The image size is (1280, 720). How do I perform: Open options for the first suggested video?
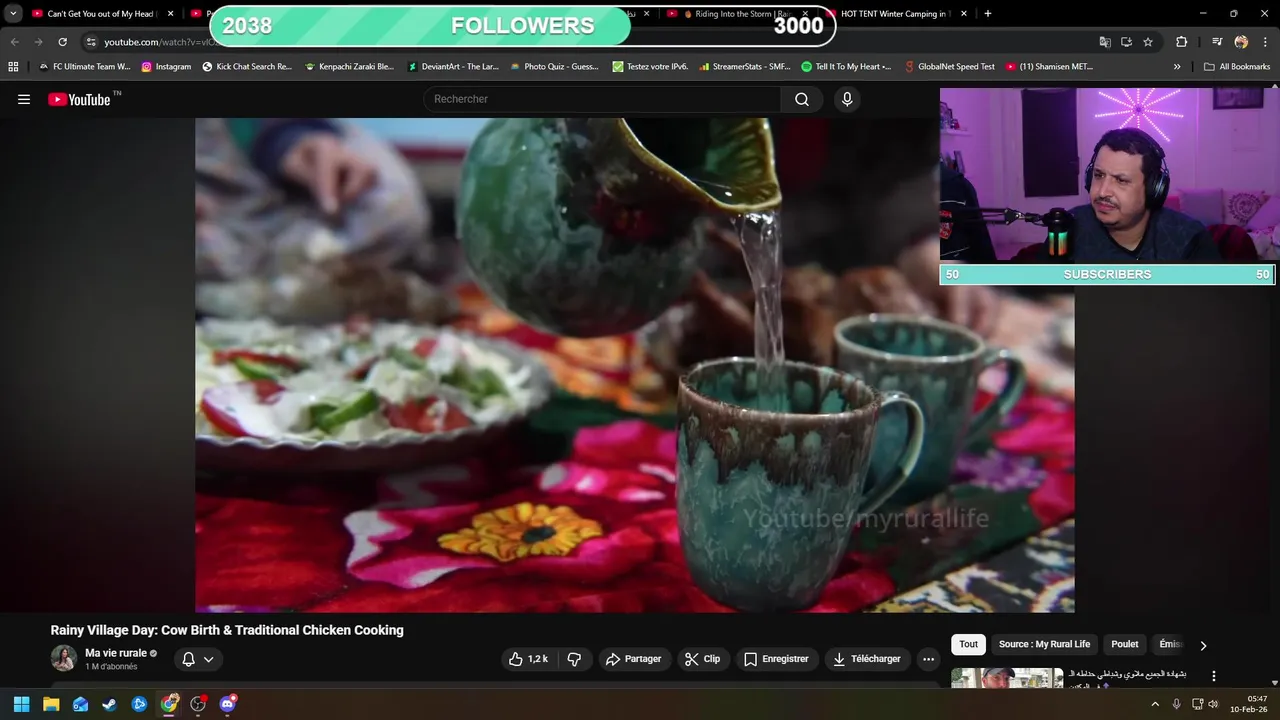pos(1214,677)
